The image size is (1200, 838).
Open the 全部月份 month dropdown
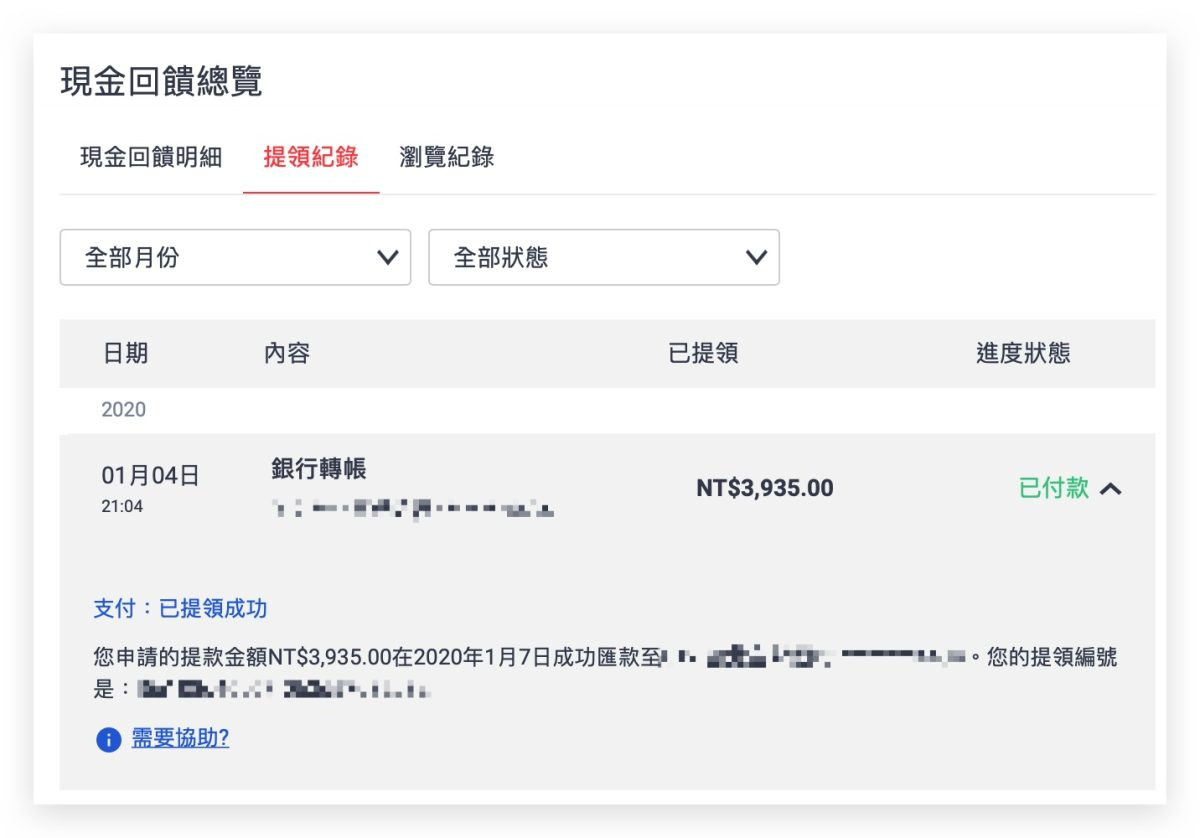235,258
